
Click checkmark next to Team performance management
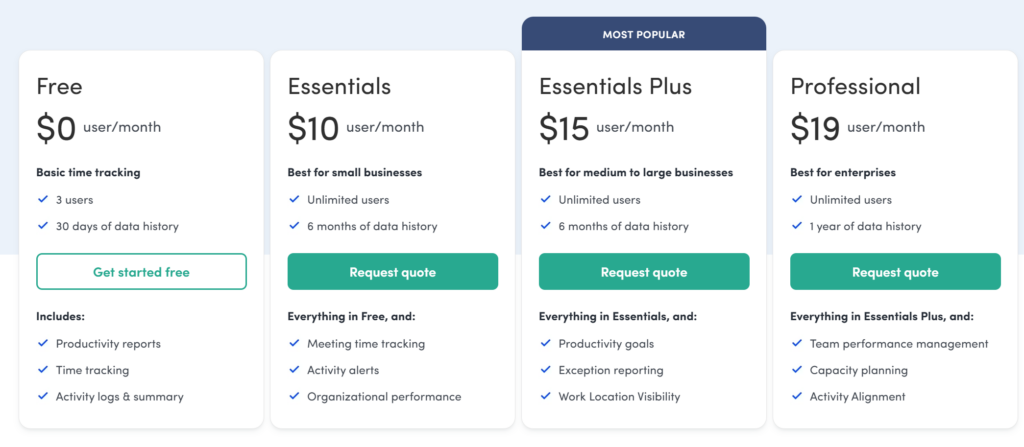(x=796, y=344)
